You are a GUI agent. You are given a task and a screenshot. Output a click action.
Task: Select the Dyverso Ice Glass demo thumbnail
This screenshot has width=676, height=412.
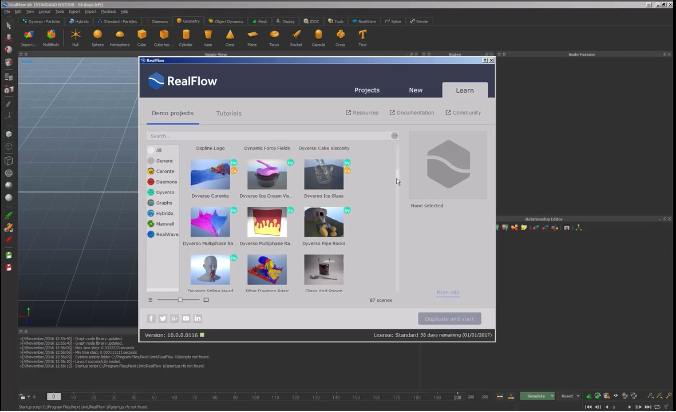coord(323,174)
